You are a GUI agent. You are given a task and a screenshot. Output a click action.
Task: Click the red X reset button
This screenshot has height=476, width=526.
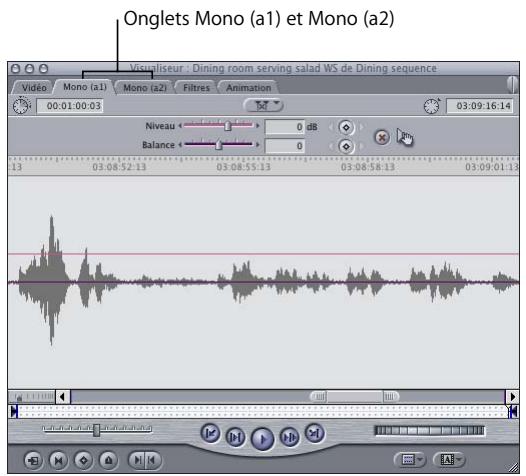(x=382, y=138)
